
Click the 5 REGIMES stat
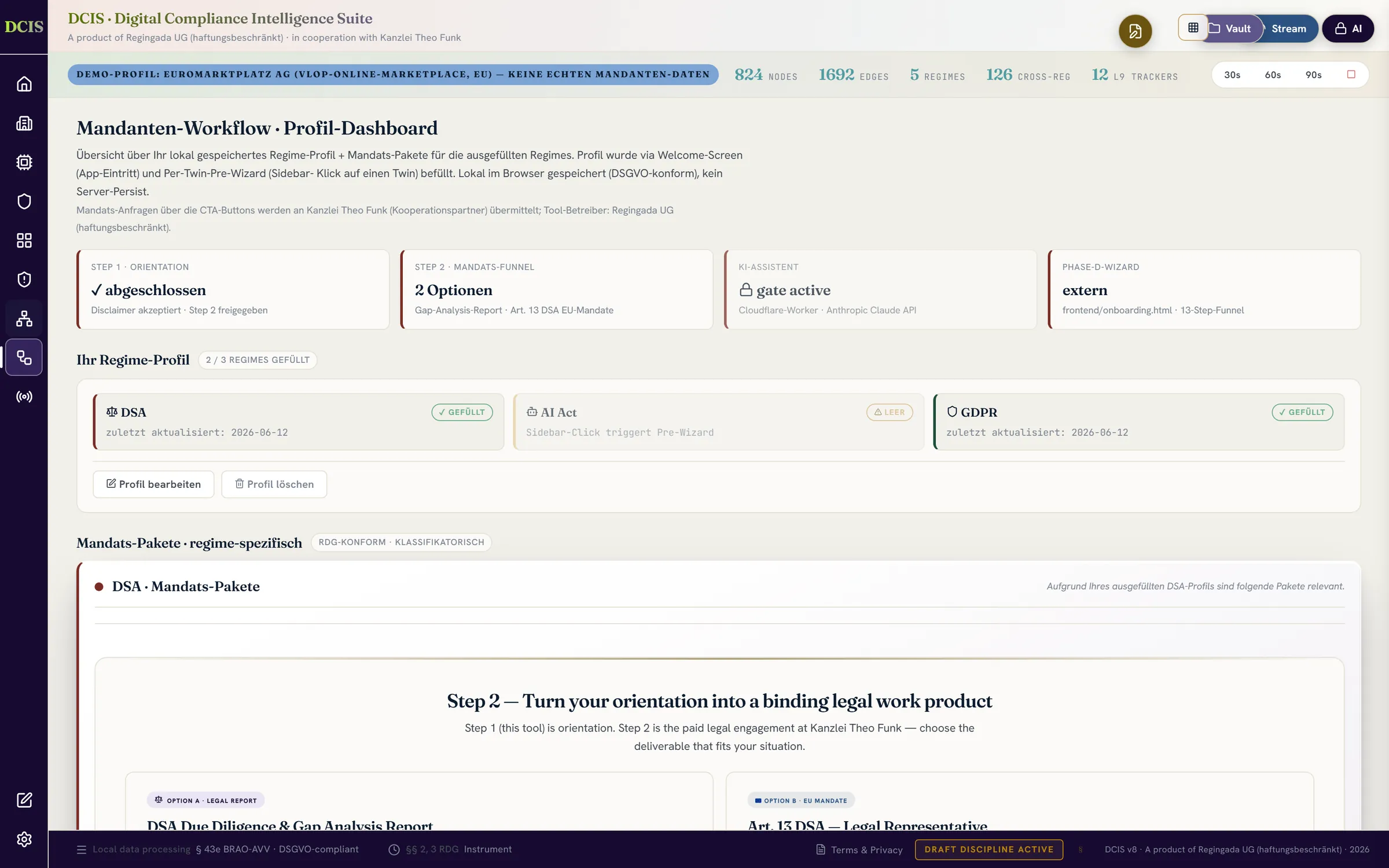click(x=937, y=75)
